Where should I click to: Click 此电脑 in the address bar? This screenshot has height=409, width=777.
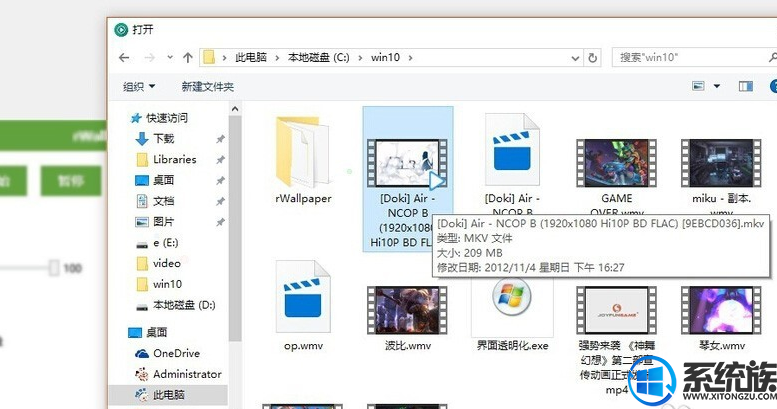251,58
